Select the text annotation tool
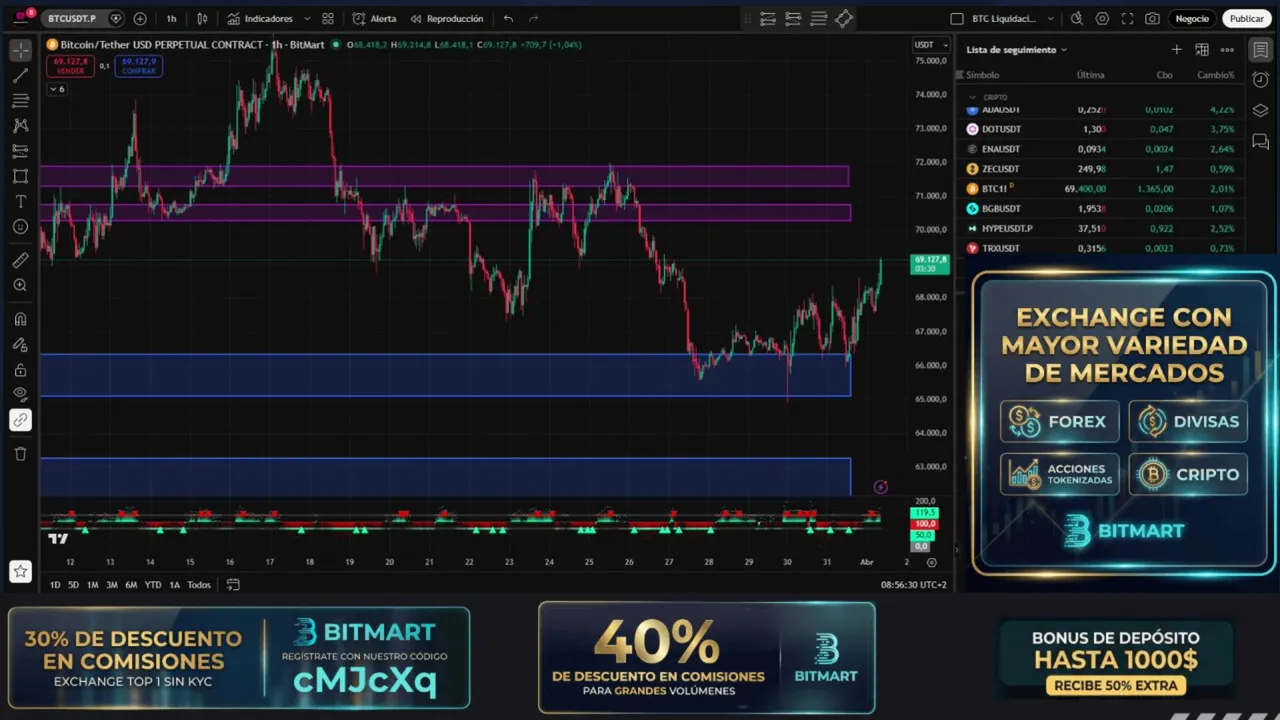Viewport: 1280px width, 720px height. 20,201
